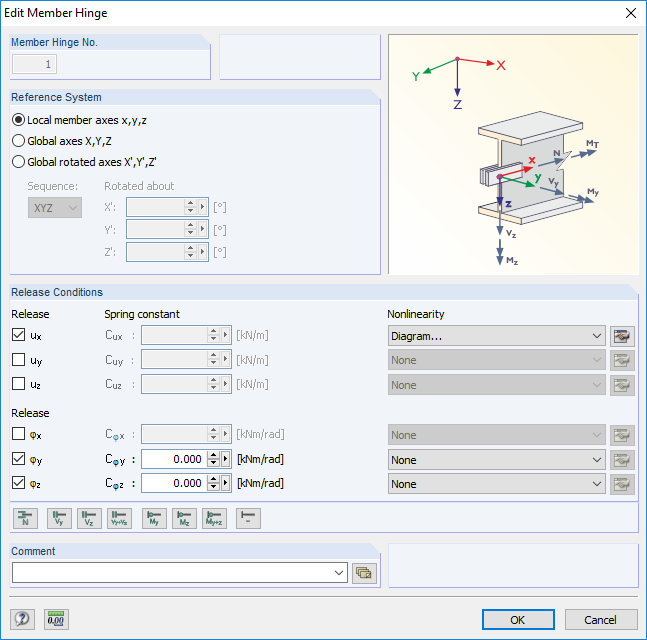Expand the Comment dropdown list
This screenshot has height=640, width=647.
tap(339, 573)
